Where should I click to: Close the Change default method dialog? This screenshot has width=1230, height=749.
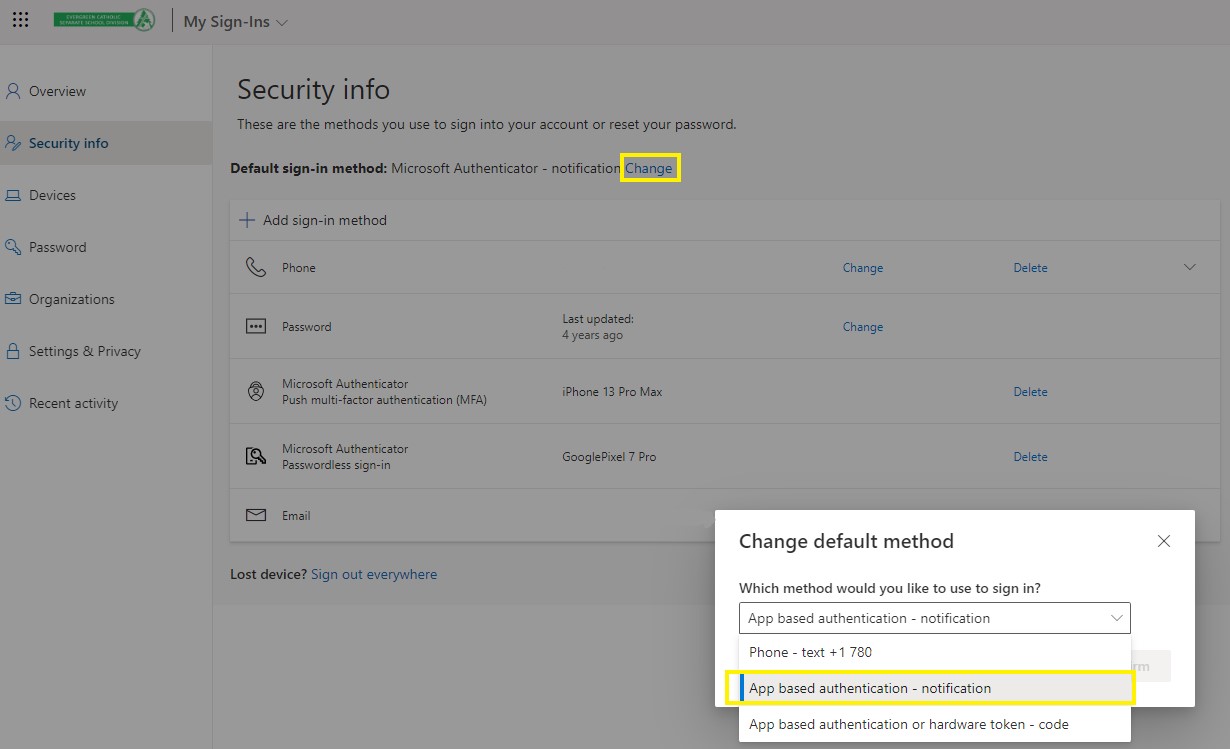pyautogui.click(x=1163, y=541)
